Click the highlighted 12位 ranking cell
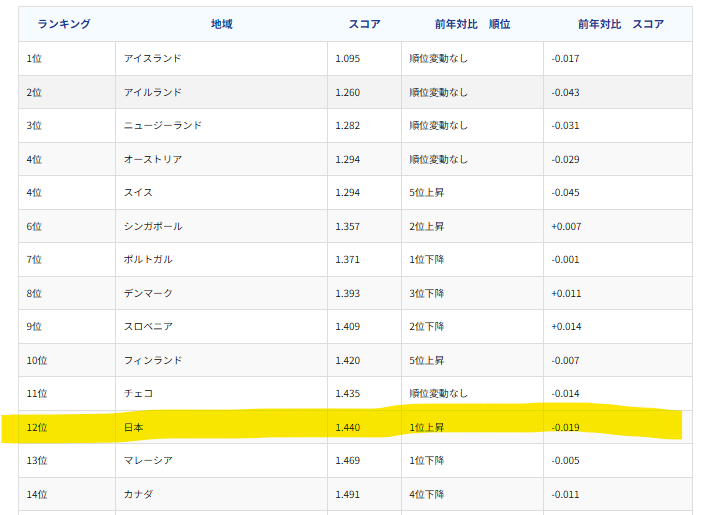Screen dimensions: 708x515 click(37, 427)
